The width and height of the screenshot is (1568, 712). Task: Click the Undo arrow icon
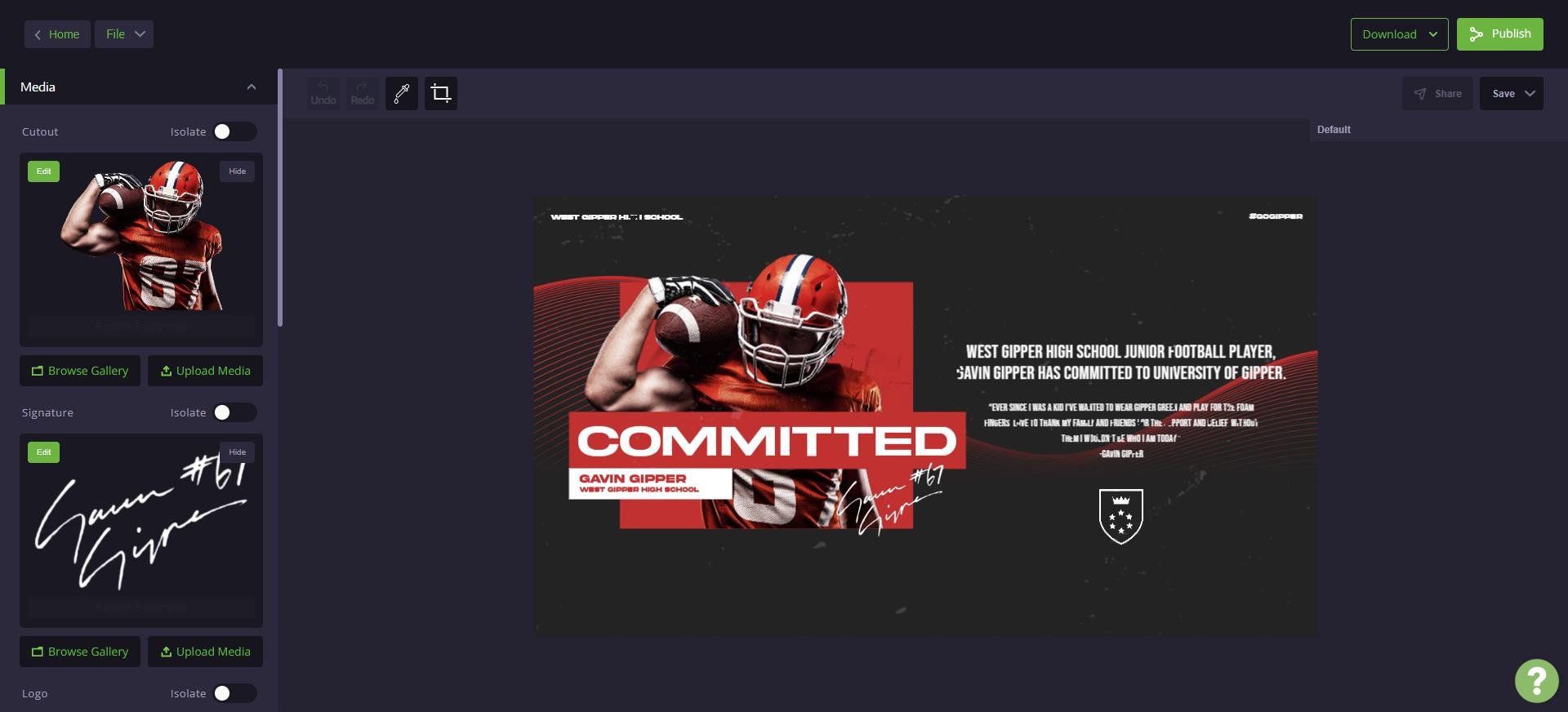point(323,87)
